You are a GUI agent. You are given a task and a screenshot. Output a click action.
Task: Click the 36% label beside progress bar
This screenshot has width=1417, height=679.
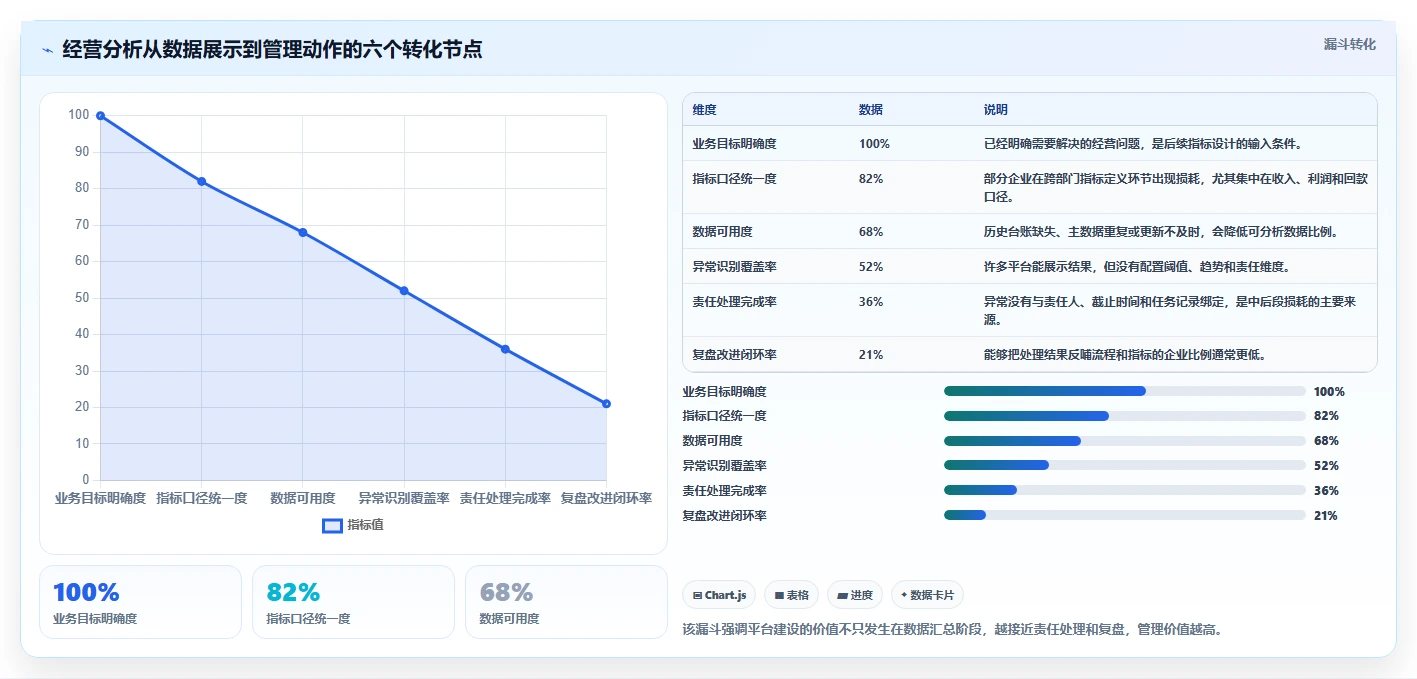(x=1326, y=491)
